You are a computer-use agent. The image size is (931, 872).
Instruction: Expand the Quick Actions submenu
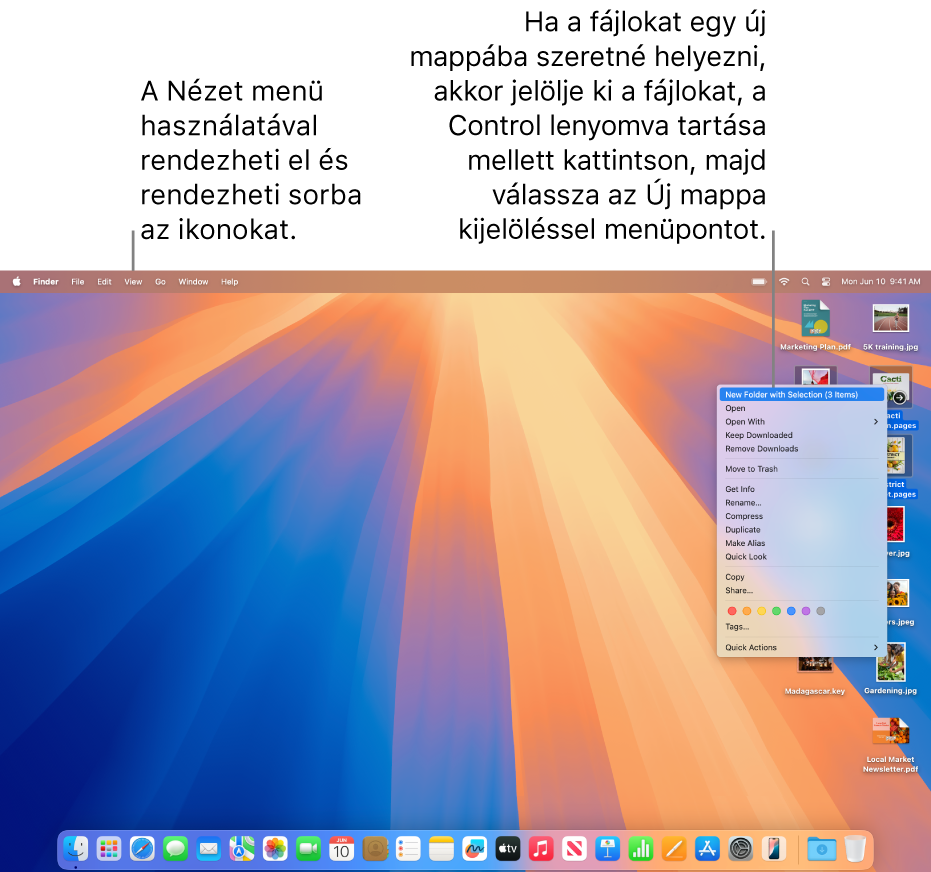[801, 648]
